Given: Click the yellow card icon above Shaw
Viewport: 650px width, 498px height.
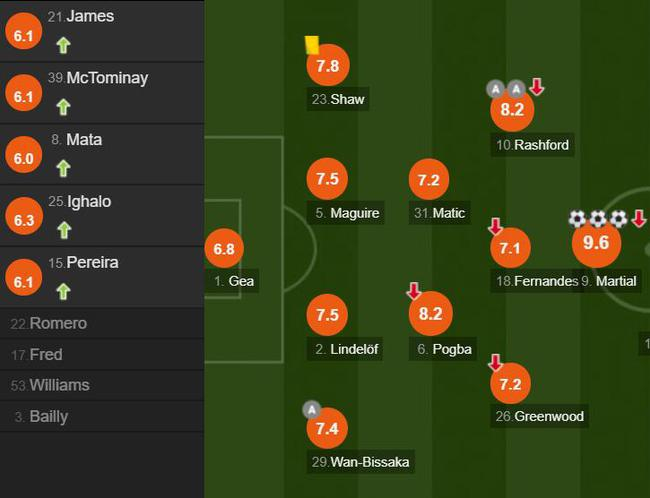Looking at the screenshot, I should [311, 45].
